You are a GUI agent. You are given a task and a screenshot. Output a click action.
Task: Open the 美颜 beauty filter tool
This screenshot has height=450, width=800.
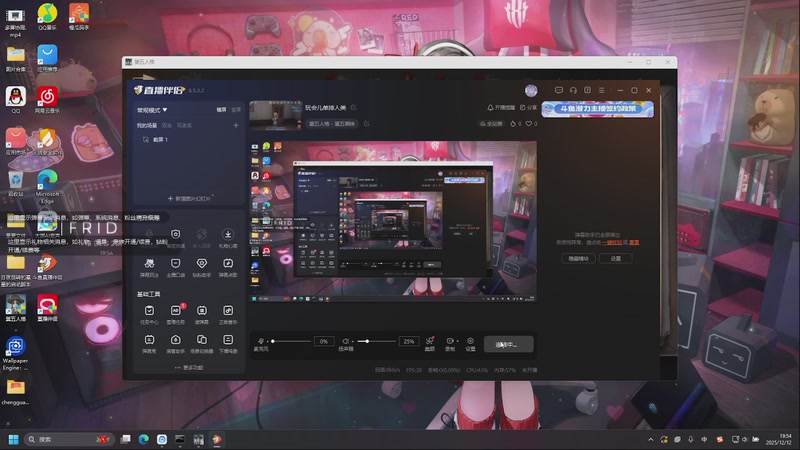[430, 343]
